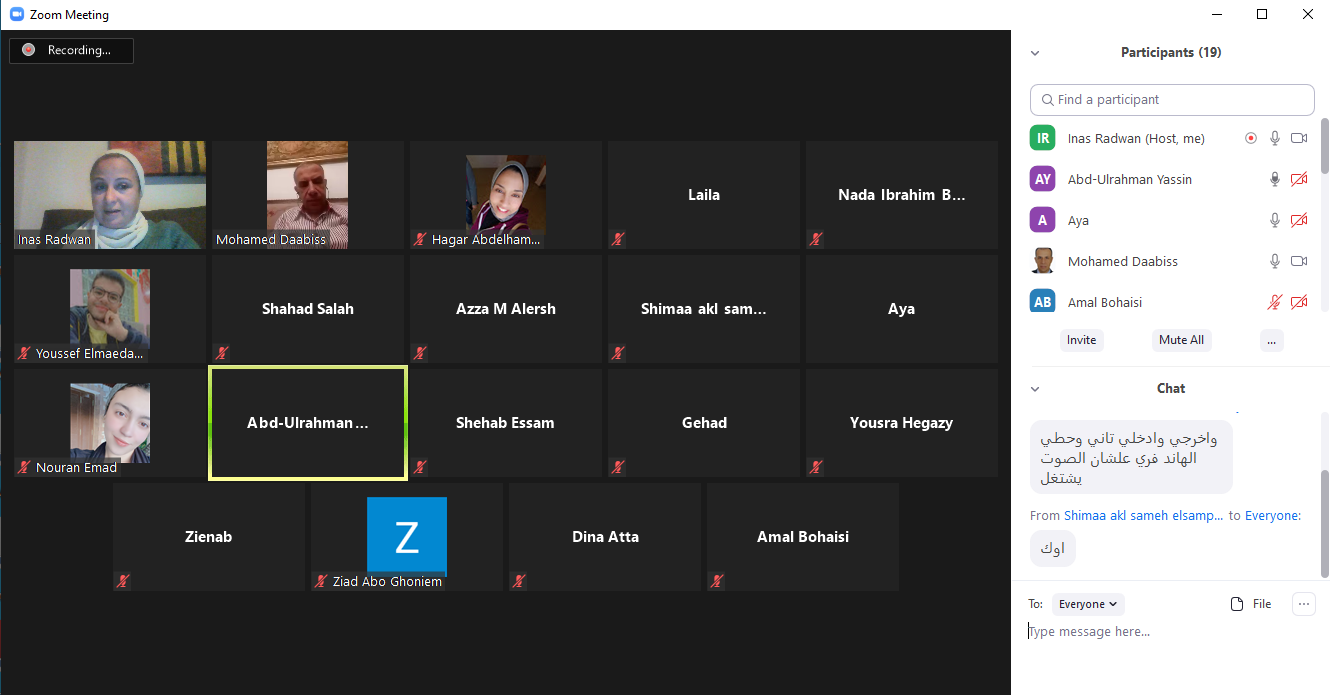The width and height of the screenshot is (1330, 695).
Task: Open the more options menu beside Mute All
Action: 1271,340
